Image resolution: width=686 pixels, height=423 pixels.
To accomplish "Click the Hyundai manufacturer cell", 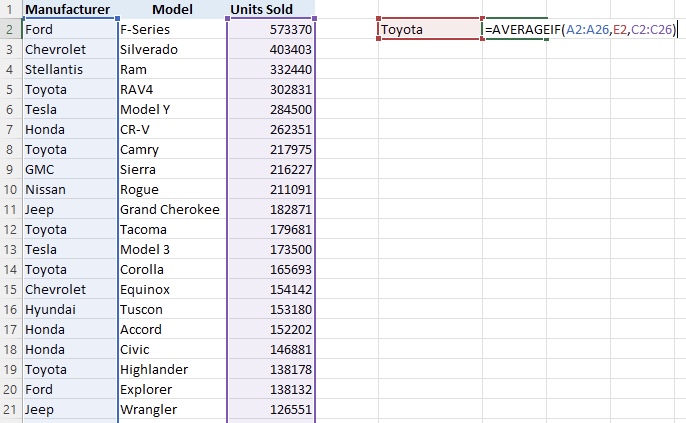I will 69,309.
